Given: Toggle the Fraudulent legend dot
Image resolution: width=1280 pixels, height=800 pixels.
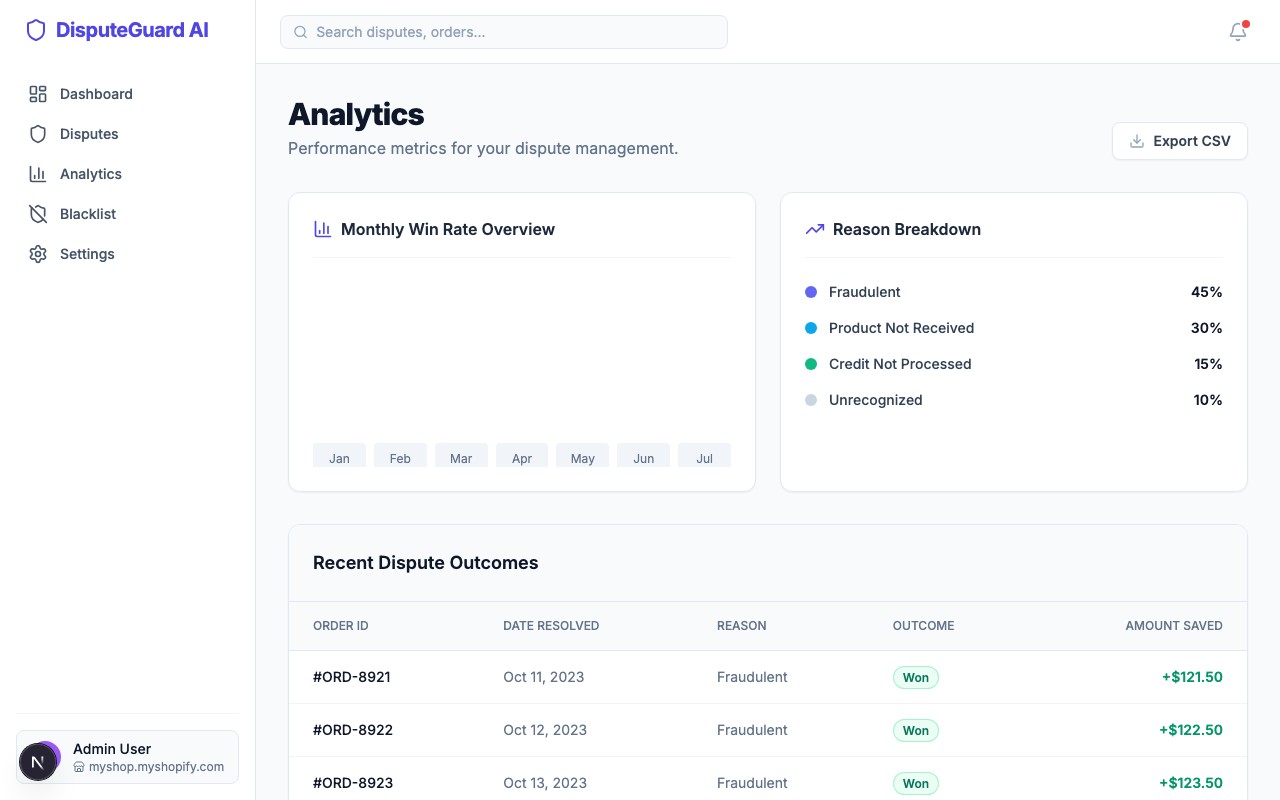Looking at the screenshot, I should point(810,292).
